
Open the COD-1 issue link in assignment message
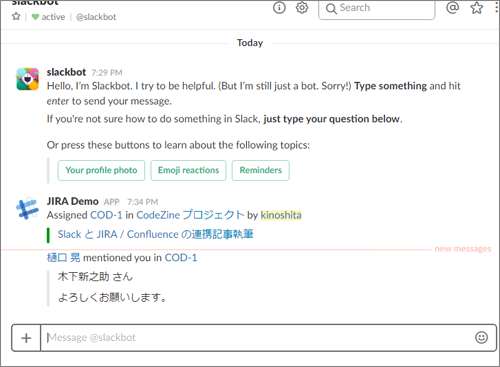[106, 215]
